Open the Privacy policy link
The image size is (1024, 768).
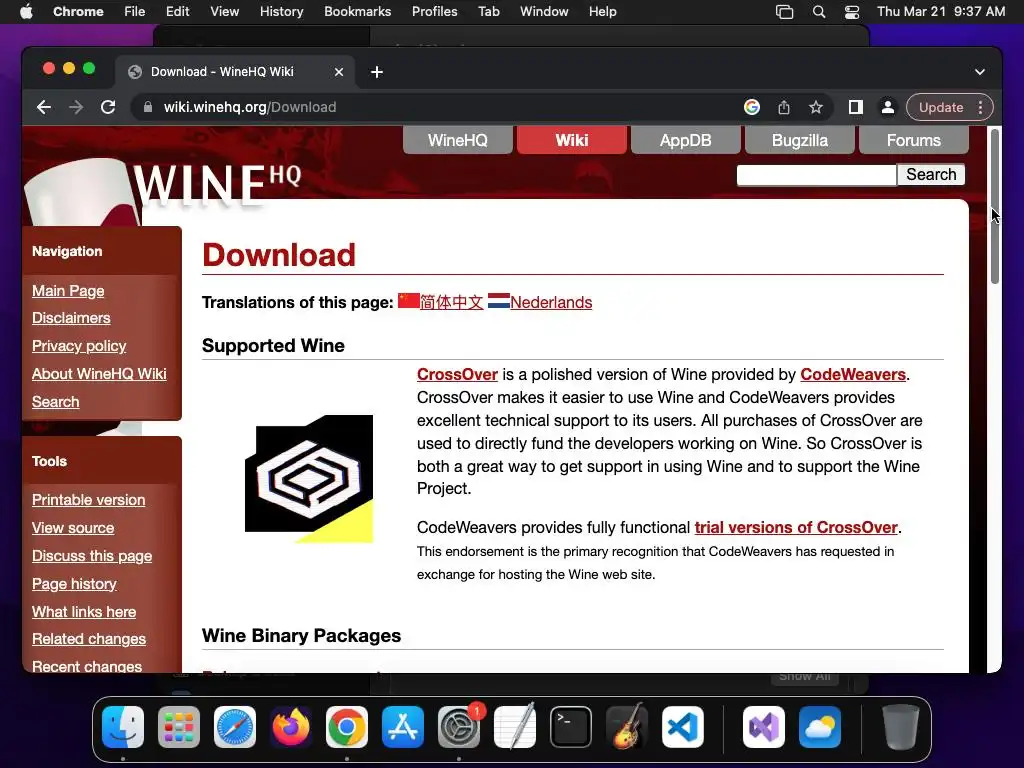[79, 346]
